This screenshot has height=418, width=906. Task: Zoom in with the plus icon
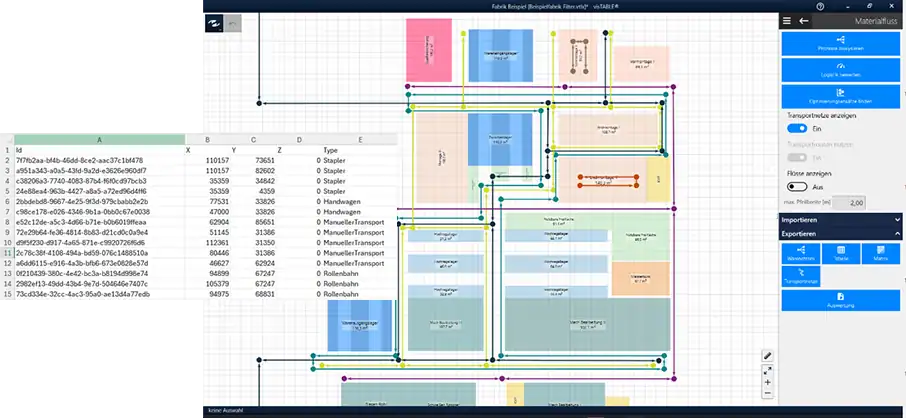point(767,382)
